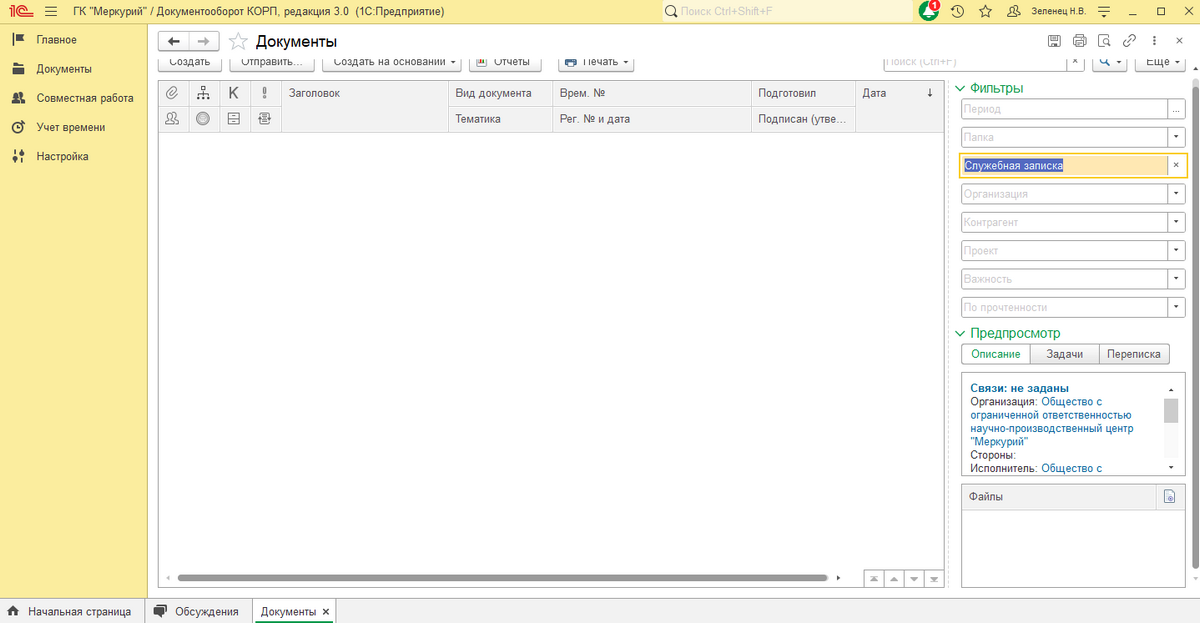Click the hierarchy structure column icon
1200x623 pixels.
[x=203, y=93]
